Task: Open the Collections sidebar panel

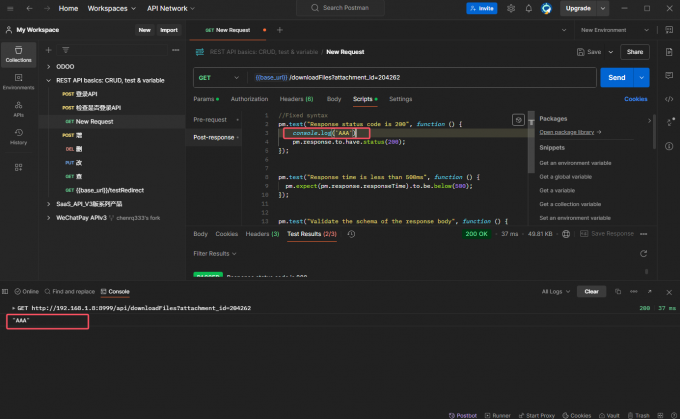Action: (x=18, y=54)
